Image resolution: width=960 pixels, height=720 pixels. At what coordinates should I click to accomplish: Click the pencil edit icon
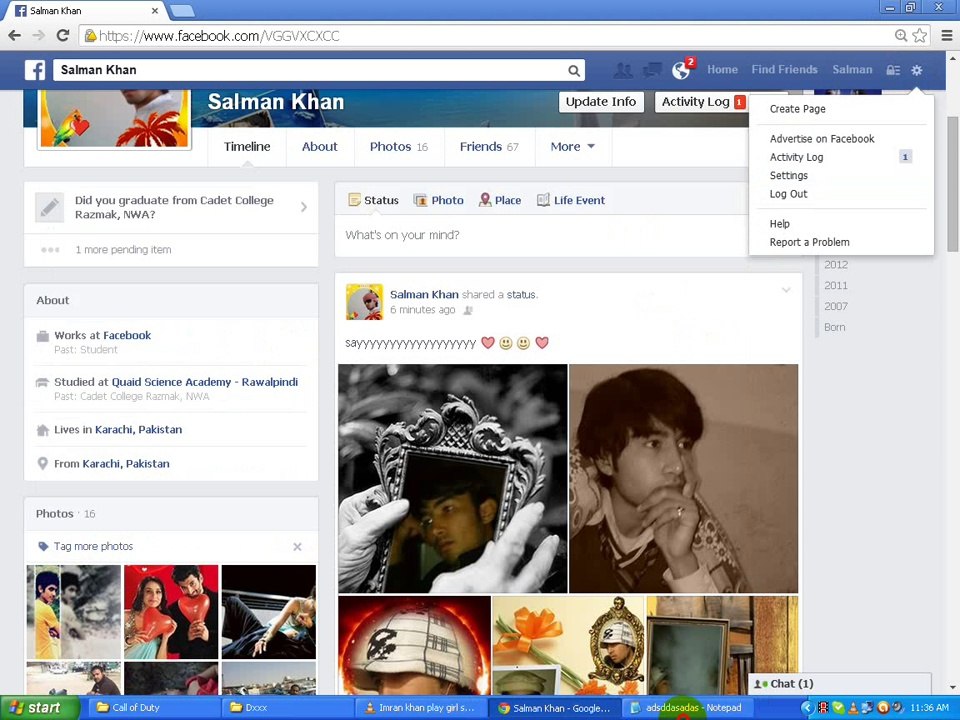pyautogui.click(x=50, y=208)
